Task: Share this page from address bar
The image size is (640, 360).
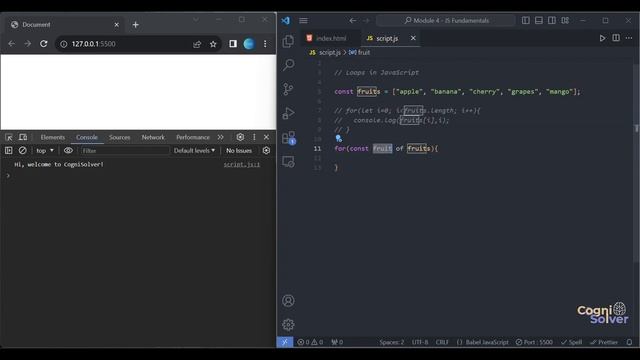Action: click(197, 44)
